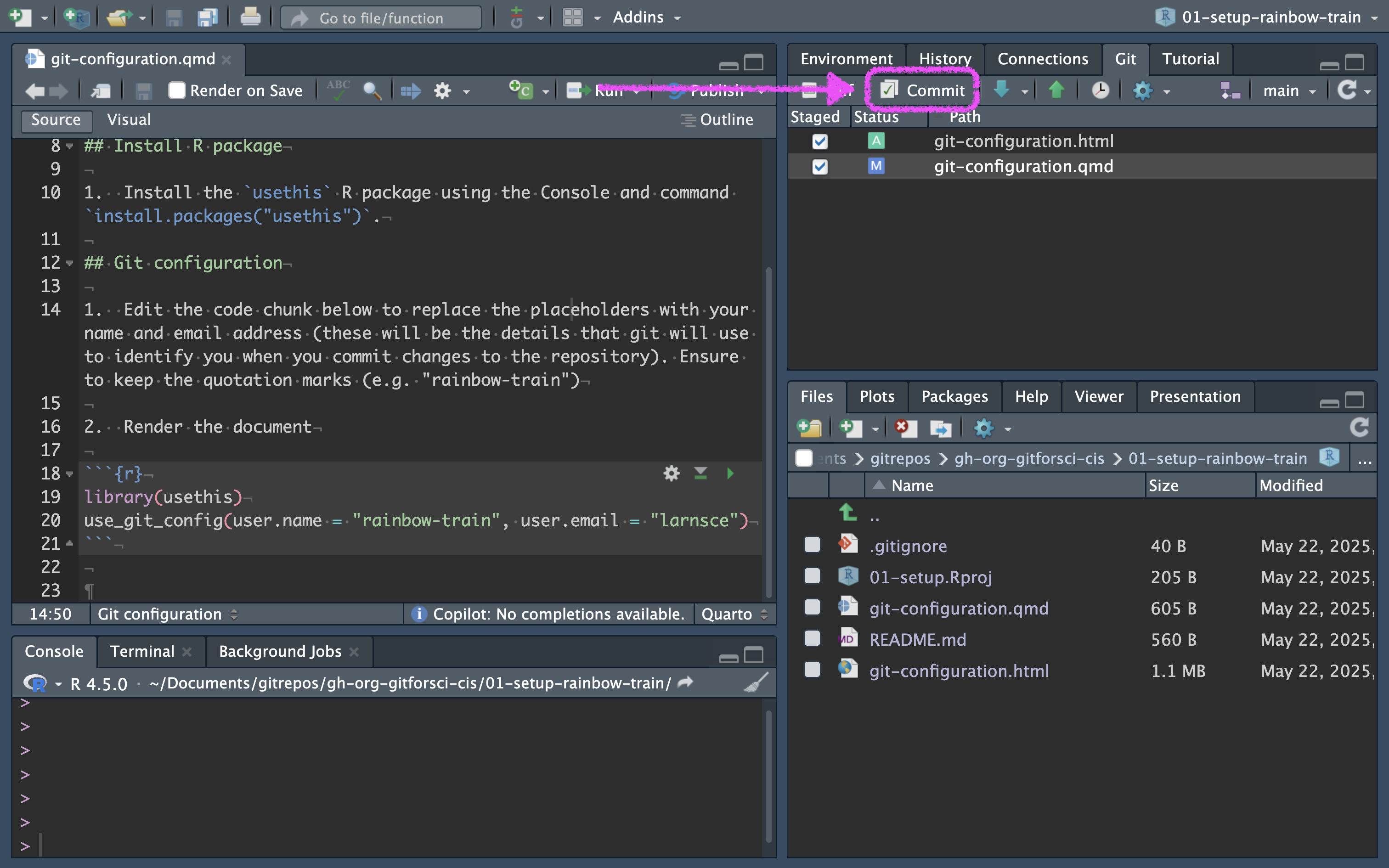Click Go to file/function search field
Screen dimensions: 1389x868
click(381, 18)
